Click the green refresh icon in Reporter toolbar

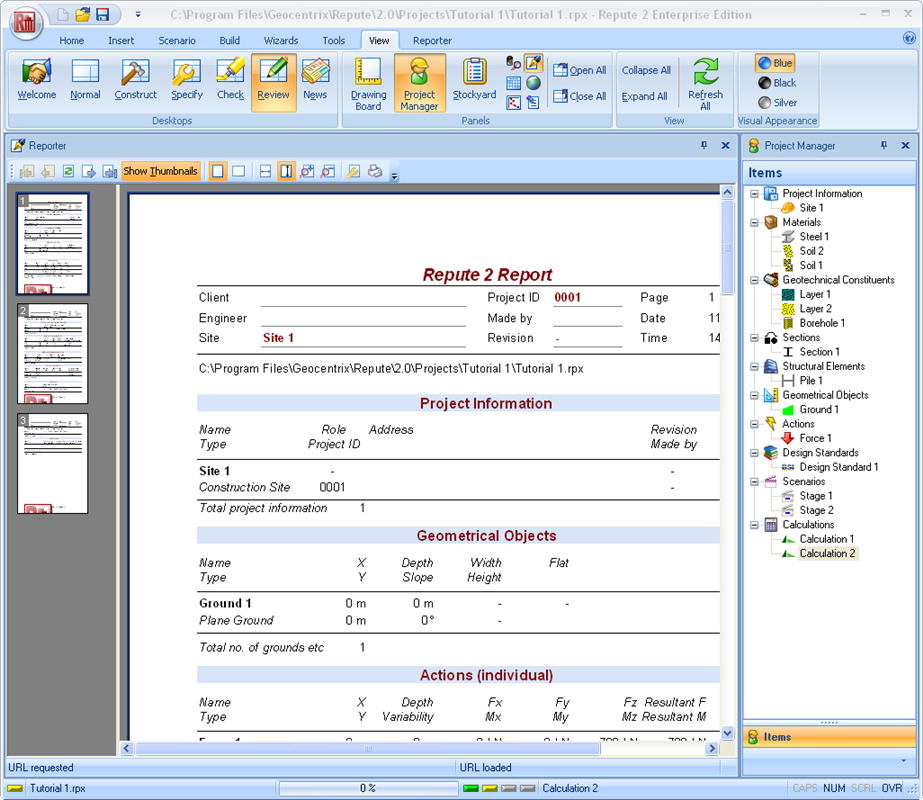68,171
